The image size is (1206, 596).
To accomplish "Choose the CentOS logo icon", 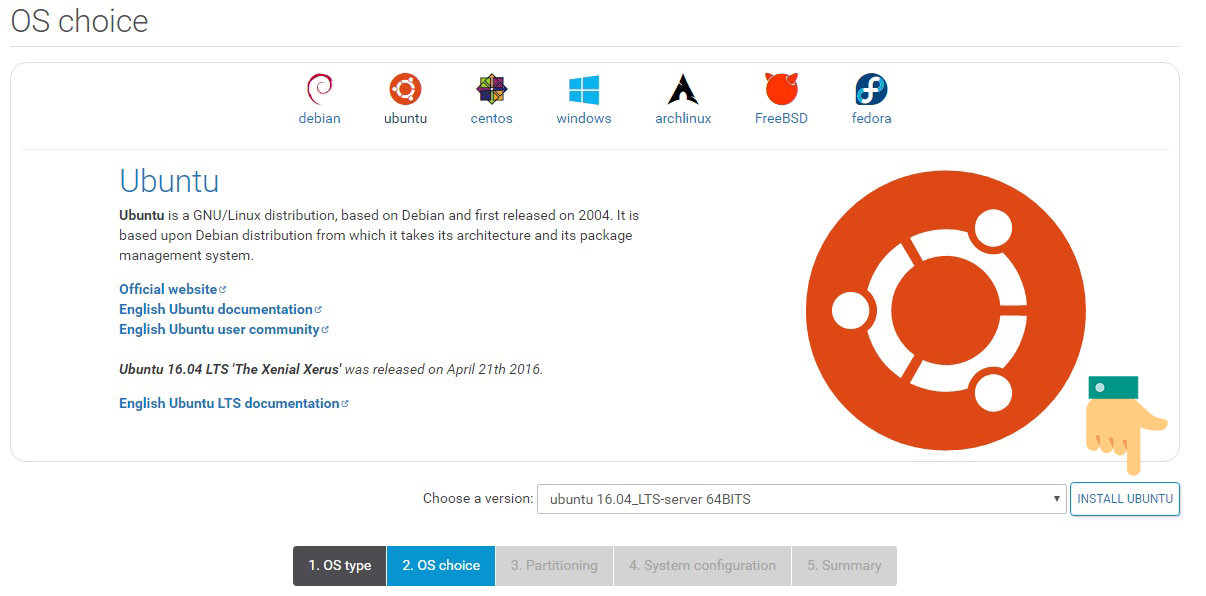I will (491, 90).
